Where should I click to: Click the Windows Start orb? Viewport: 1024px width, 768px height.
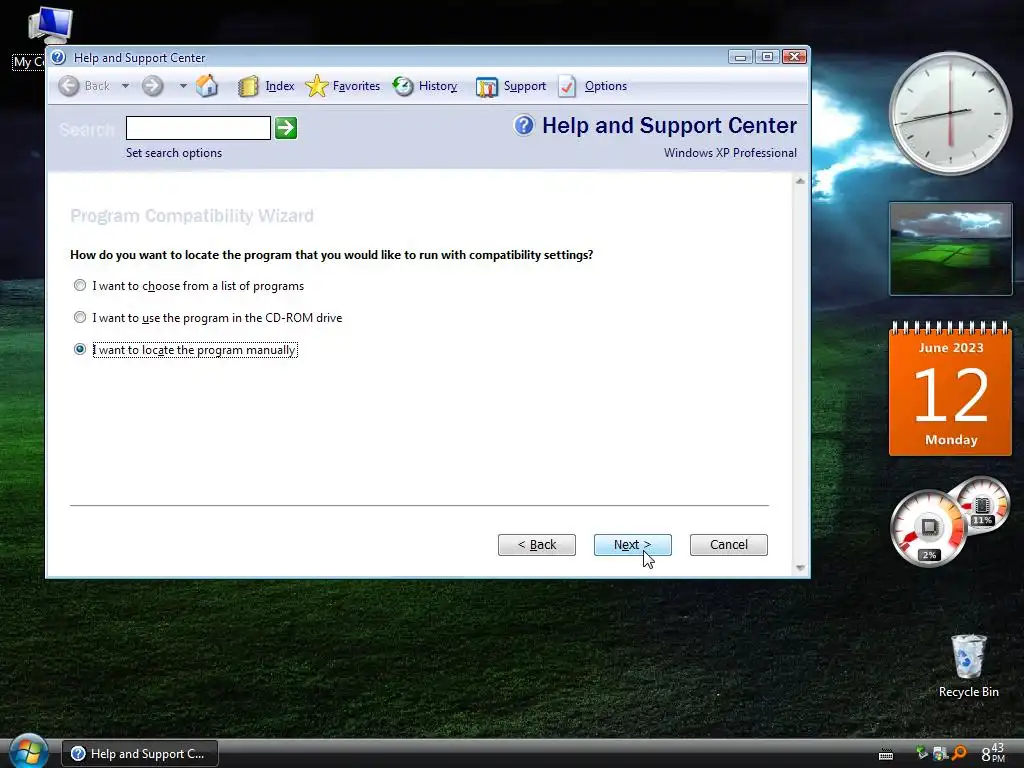28,752
